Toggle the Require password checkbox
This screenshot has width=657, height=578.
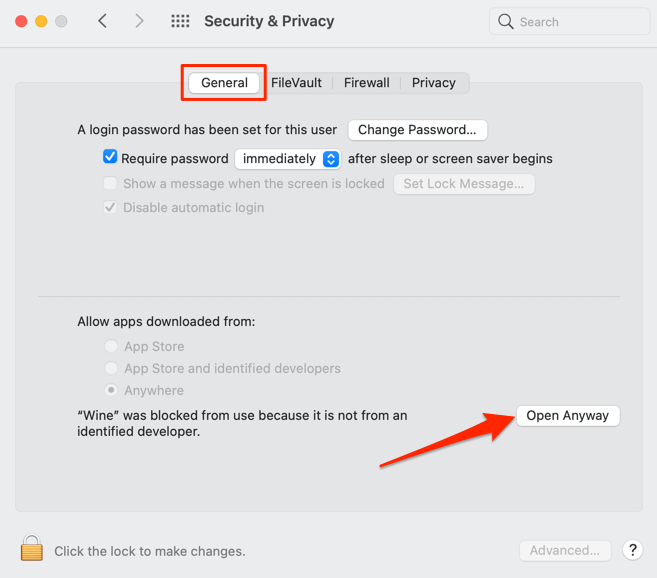pos(110,158)
